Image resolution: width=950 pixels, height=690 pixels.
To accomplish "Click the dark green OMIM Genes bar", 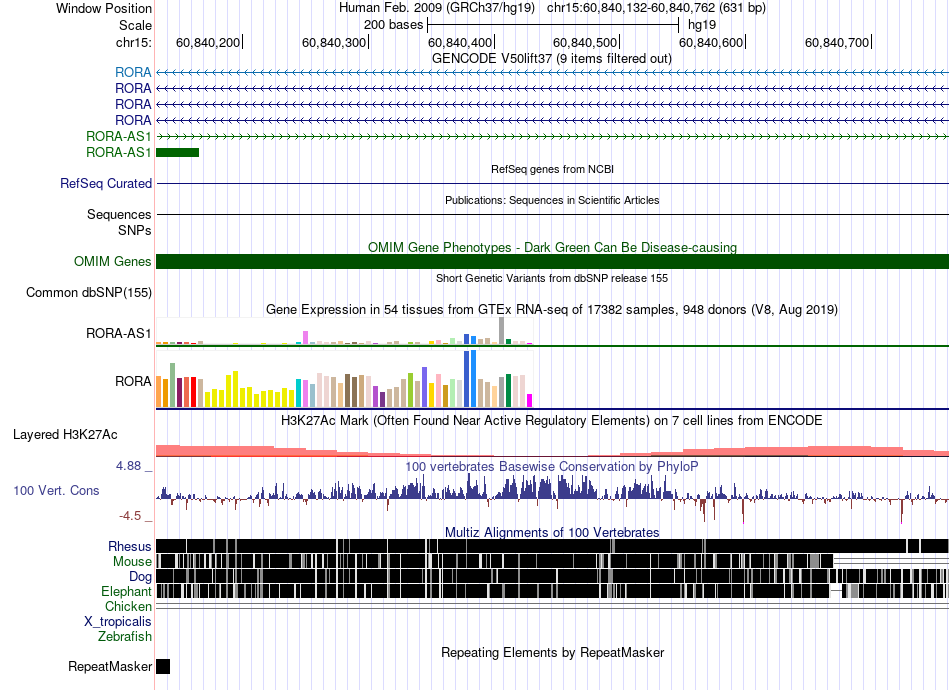I will [552, 262].
